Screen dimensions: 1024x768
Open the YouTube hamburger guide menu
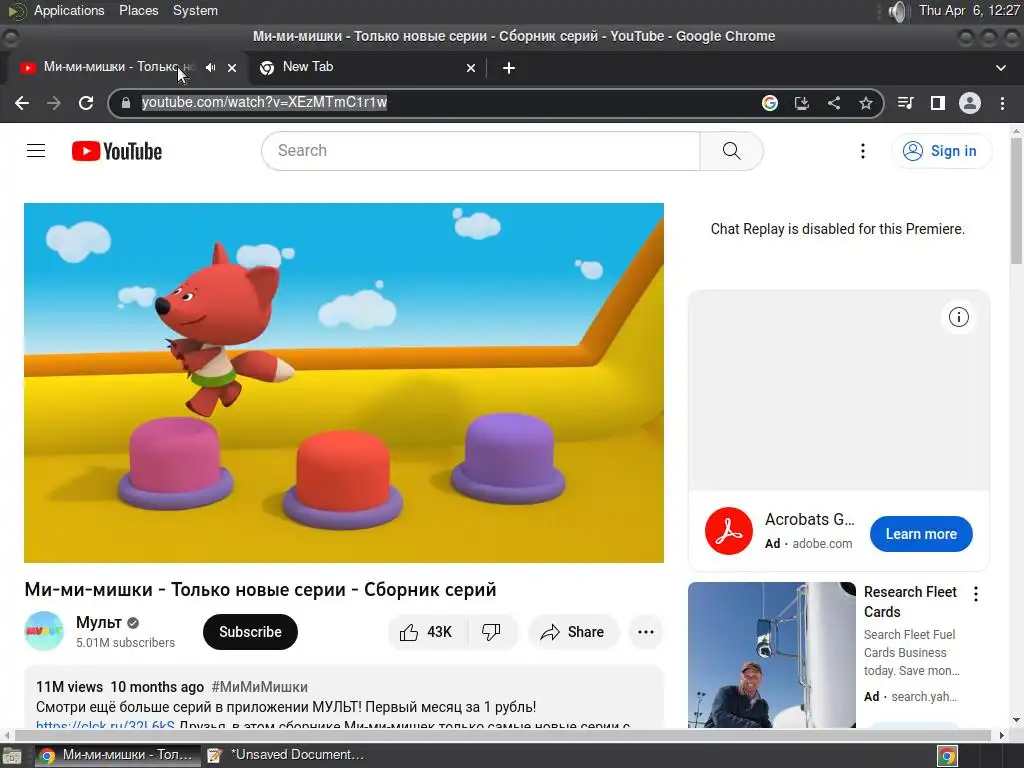(x=36, y=151)
